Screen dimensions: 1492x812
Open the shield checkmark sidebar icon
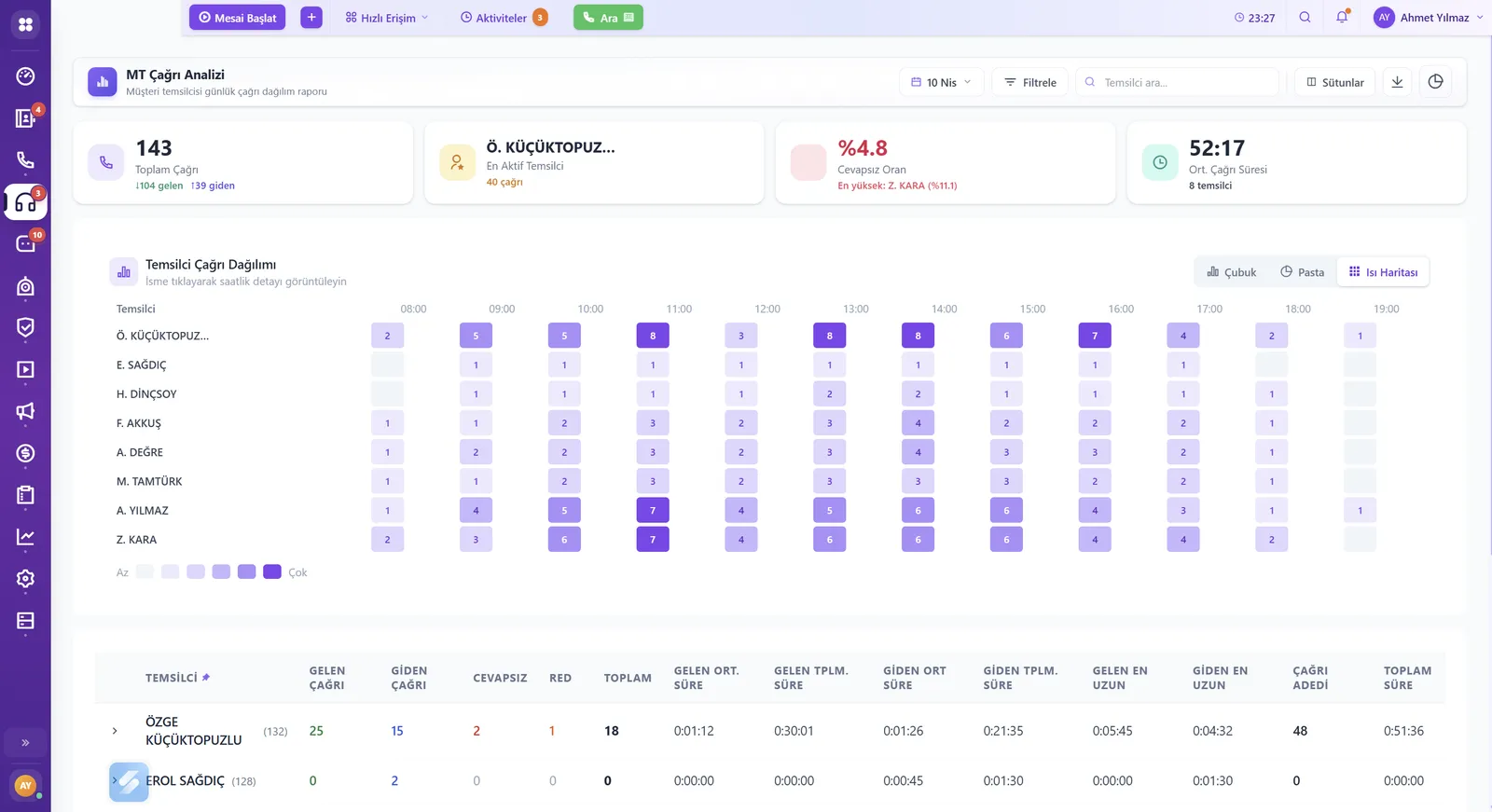25,327
